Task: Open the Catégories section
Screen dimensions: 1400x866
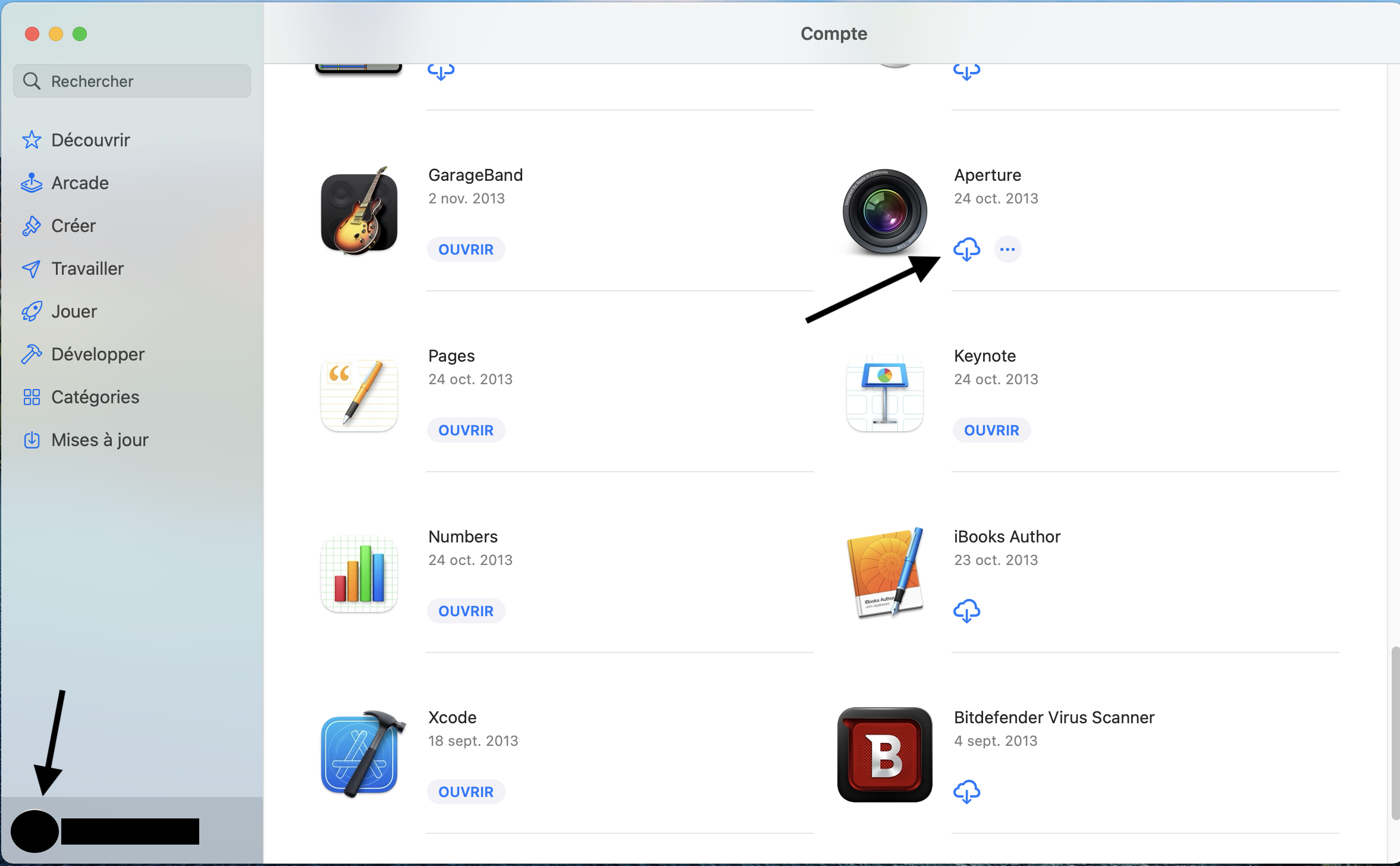Action: coord(95,397)
